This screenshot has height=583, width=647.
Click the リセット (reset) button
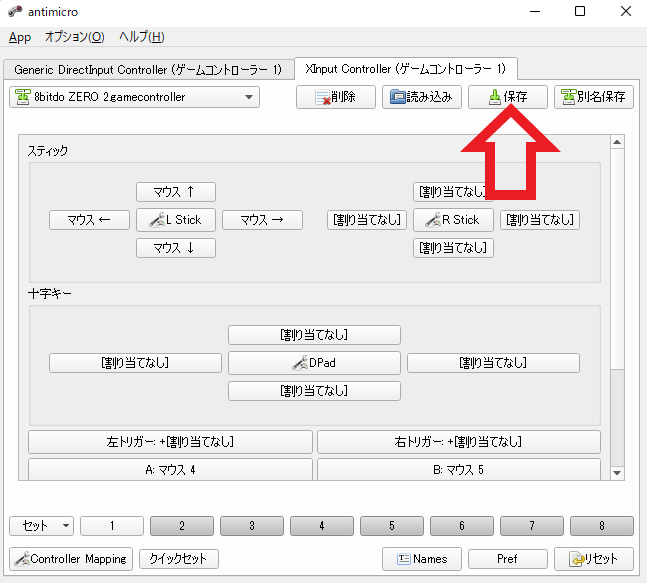(593, 559)
